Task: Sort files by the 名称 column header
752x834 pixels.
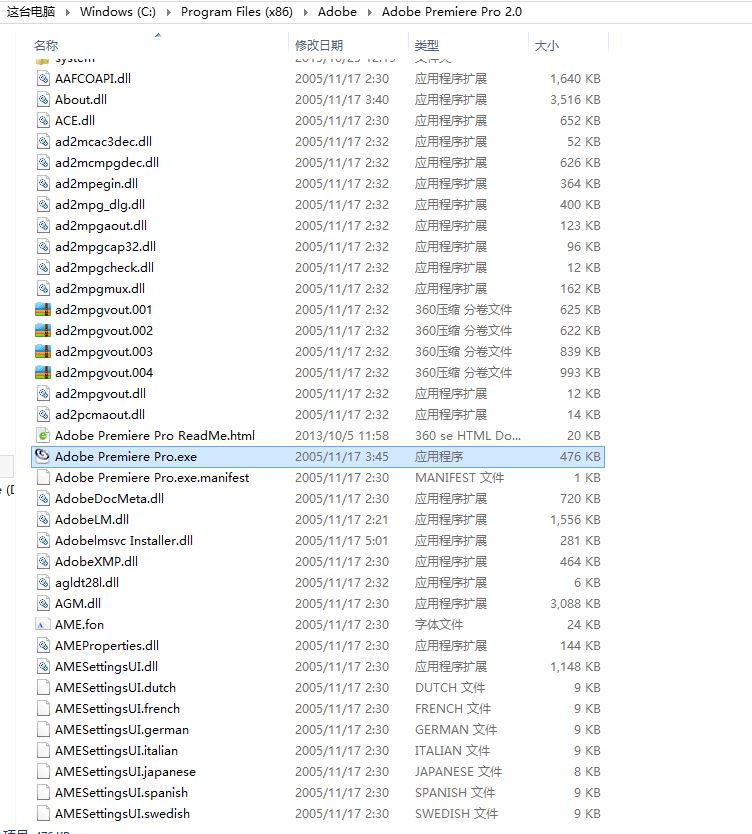Action: (x=46, y=46)
